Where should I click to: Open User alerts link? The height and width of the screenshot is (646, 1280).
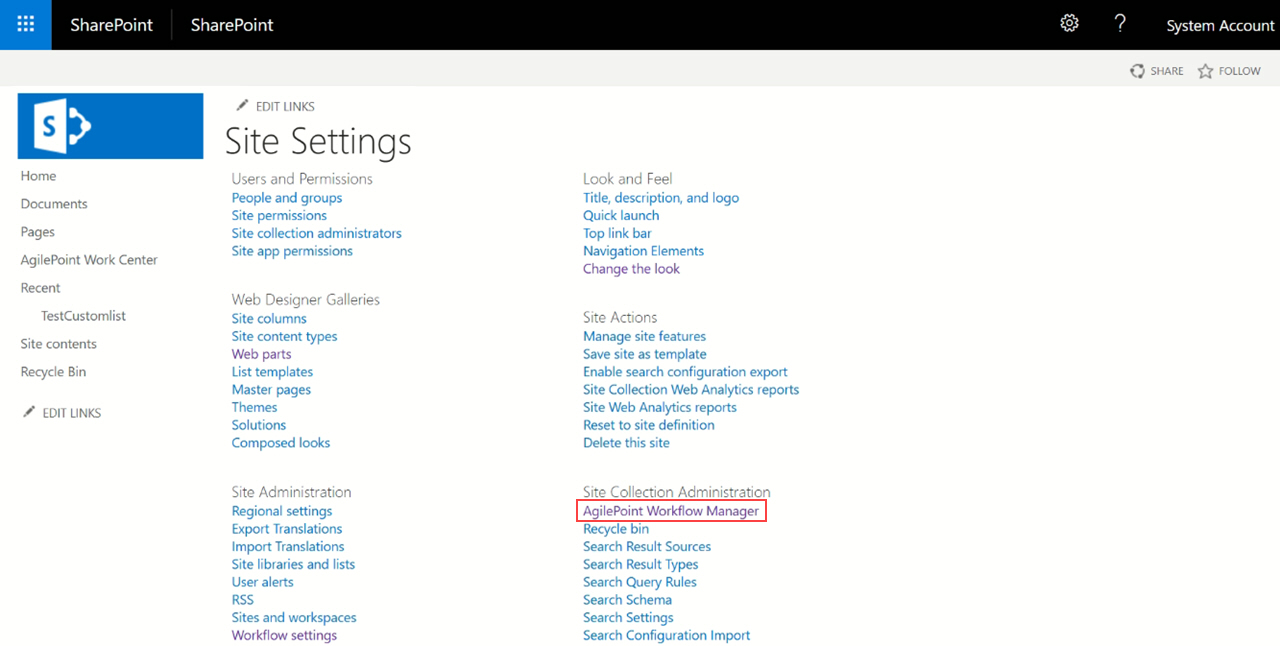click(263, 582)
